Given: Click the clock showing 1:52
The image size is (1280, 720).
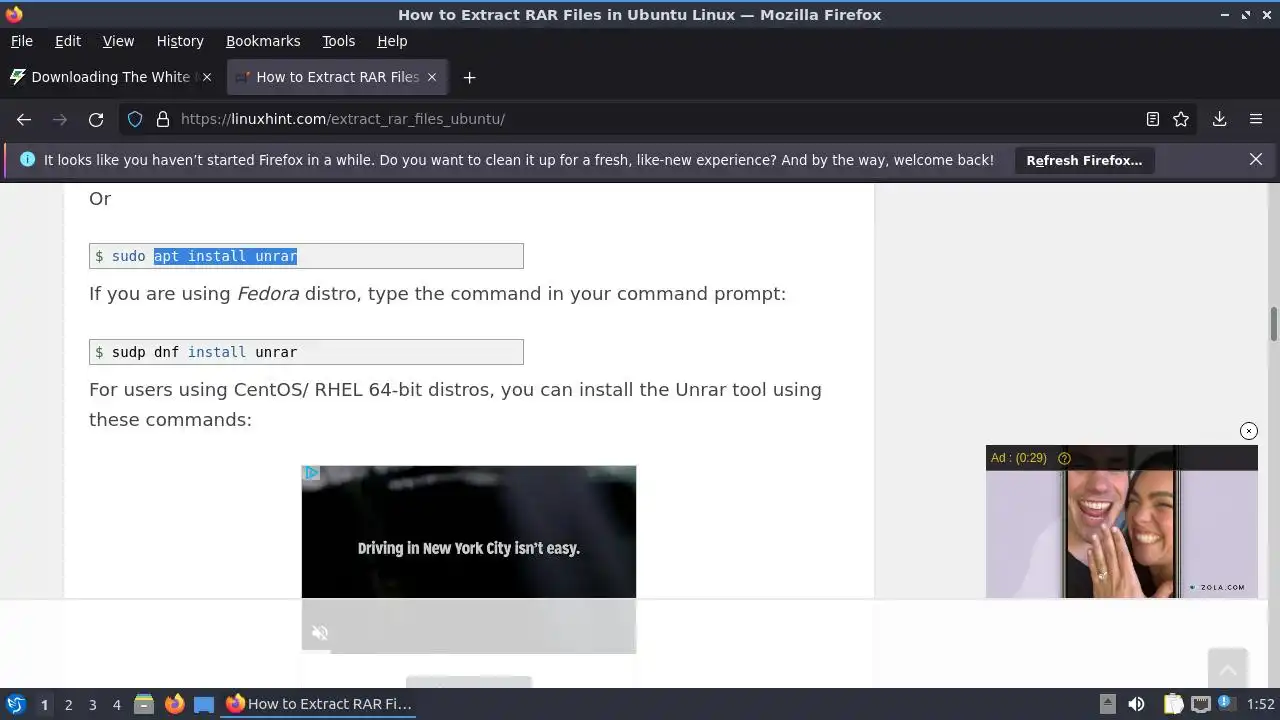Looking at the screenshot, I should 1261,704.
